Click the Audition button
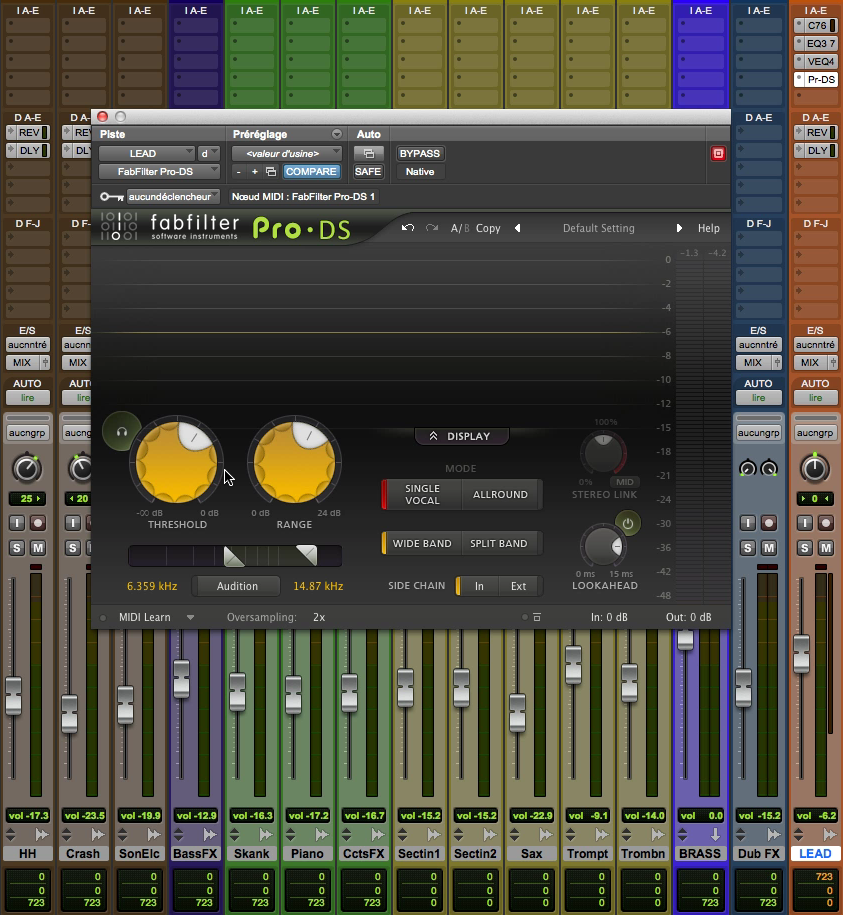The image size is (843, 915). [x=237, y=586]
